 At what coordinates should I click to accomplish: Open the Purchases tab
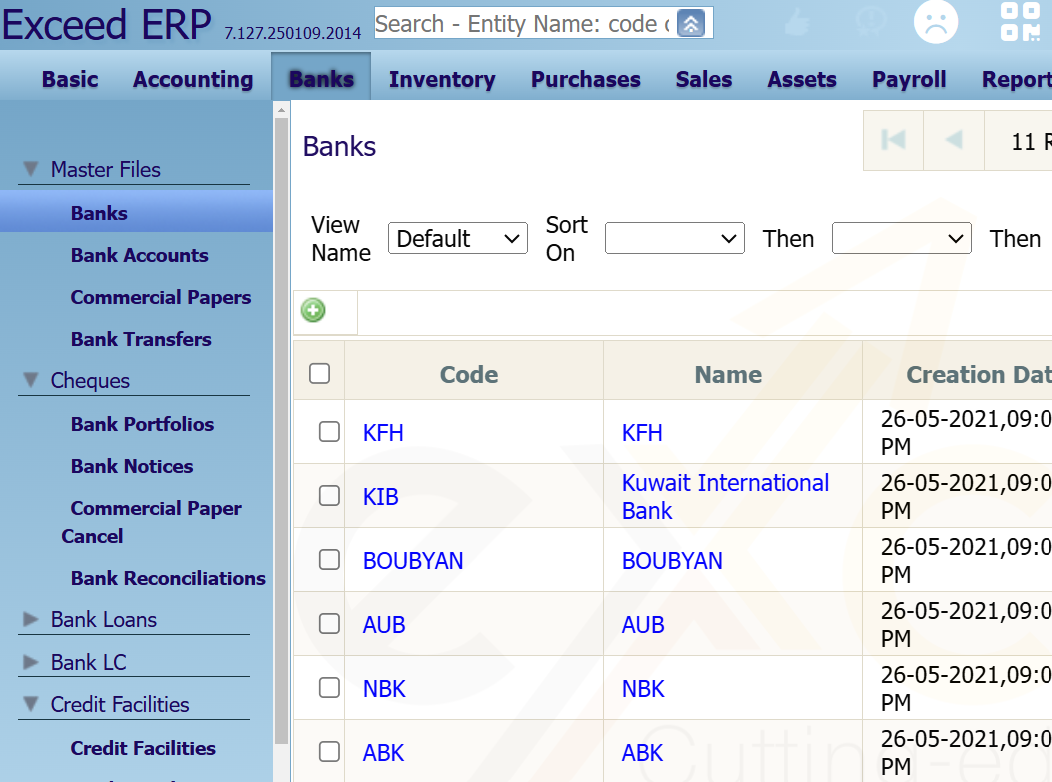coord(586,79)
